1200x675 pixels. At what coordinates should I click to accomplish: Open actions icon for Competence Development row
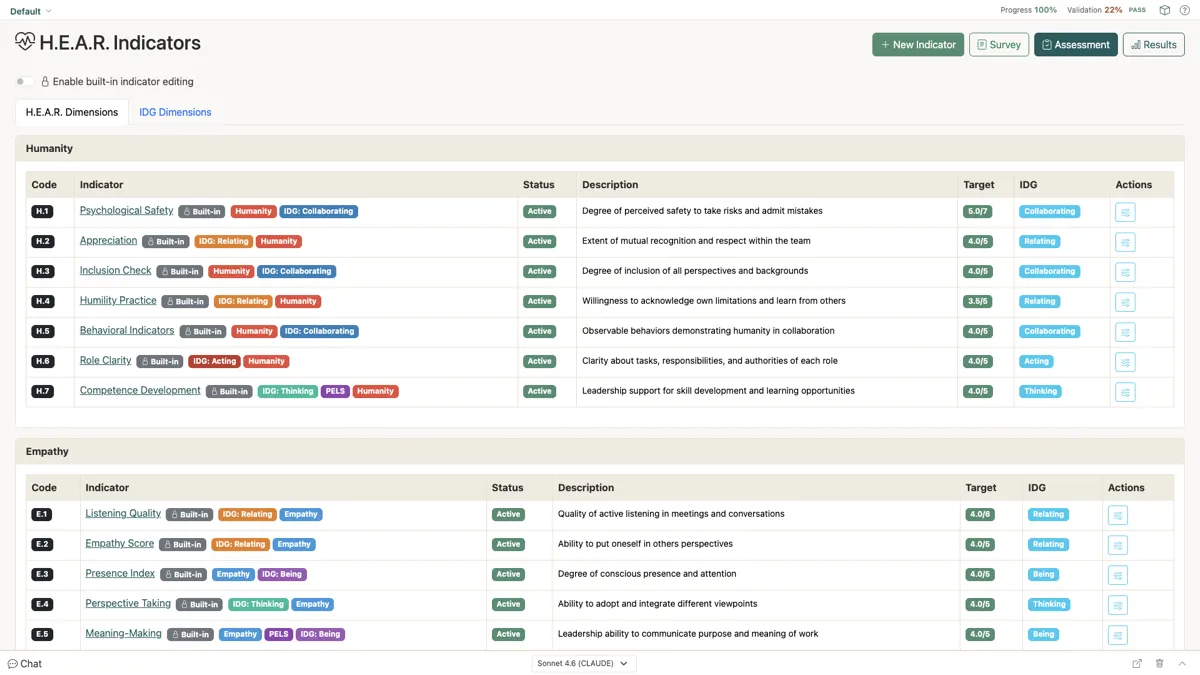click(x=1125, y=392)
